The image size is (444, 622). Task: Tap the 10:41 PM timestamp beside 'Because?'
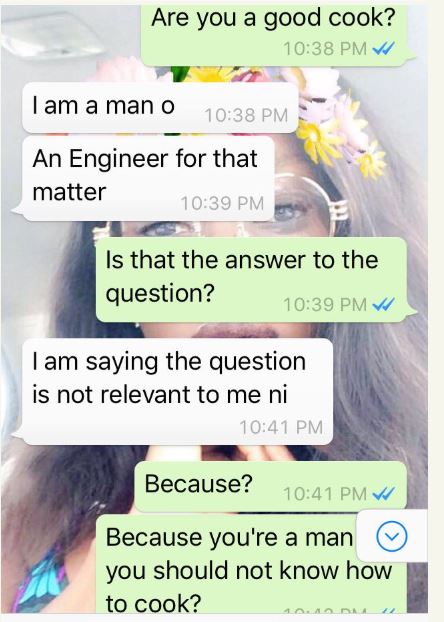(325, 494)
